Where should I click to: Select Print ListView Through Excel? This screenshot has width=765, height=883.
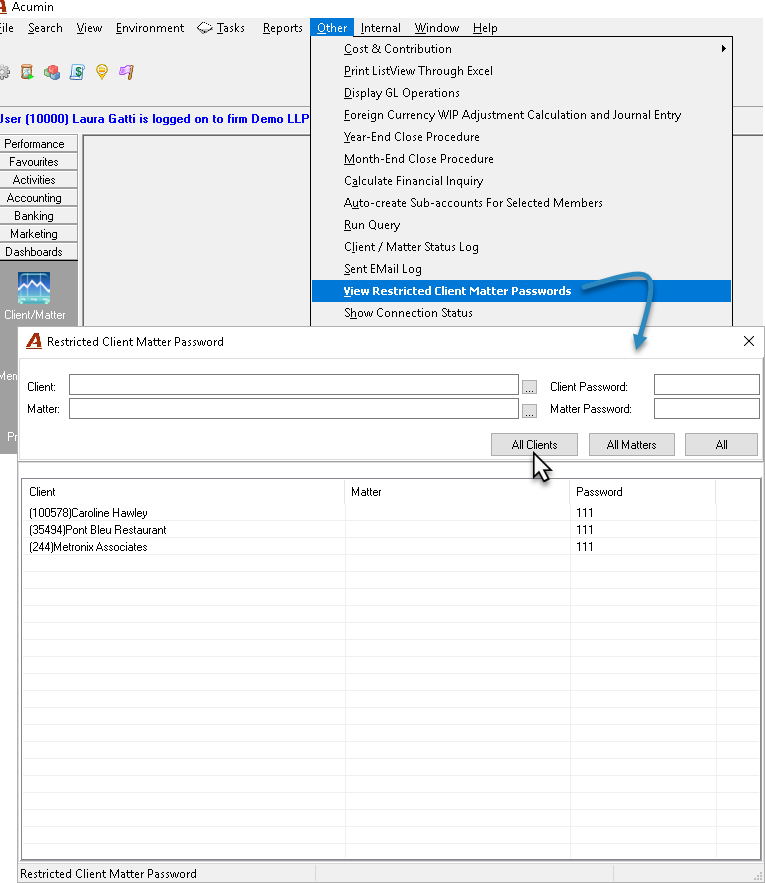click(x=521, y=71)
